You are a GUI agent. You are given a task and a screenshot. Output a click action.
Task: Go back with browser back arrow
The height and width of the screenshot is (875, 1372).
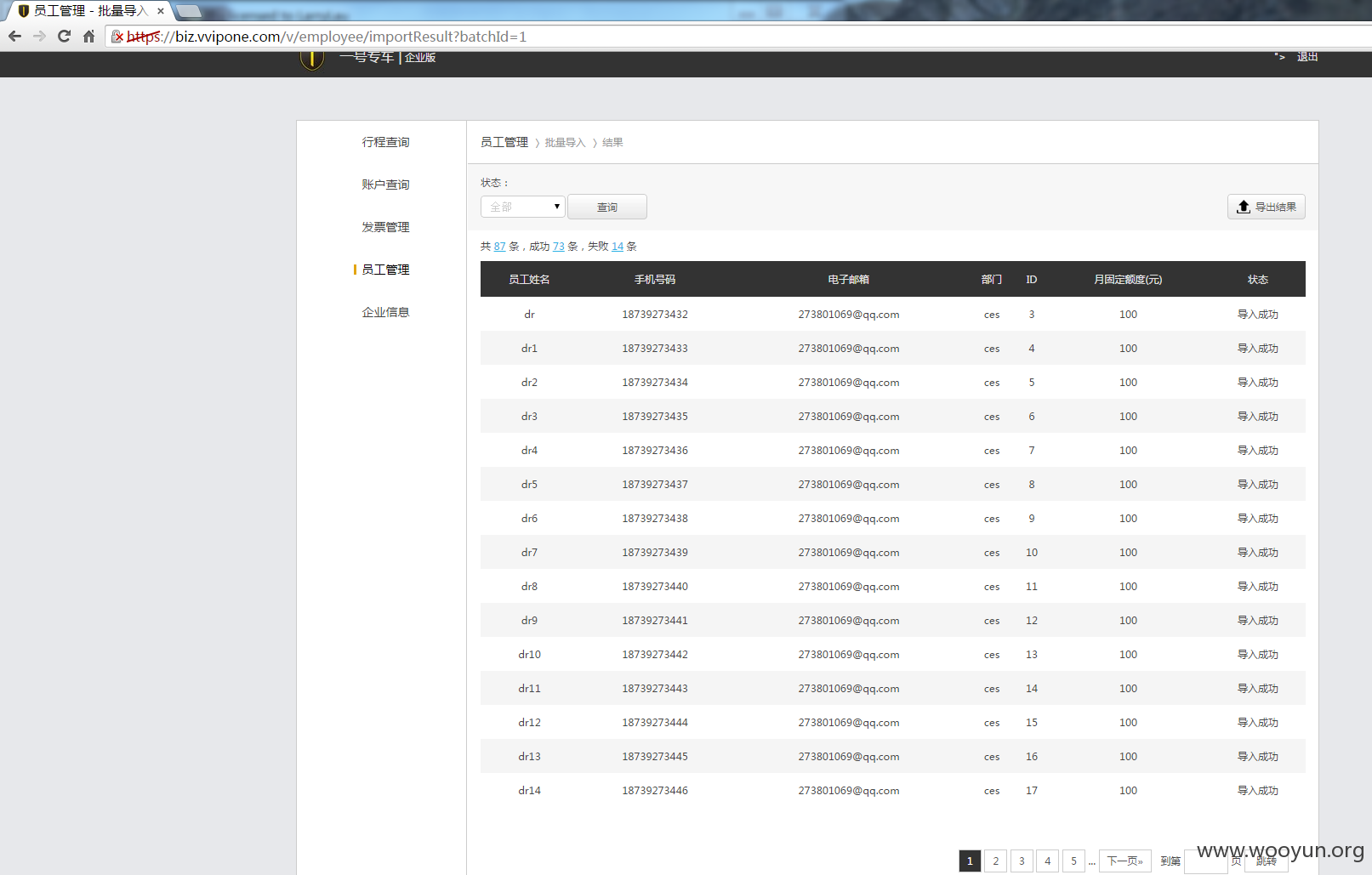(14, 37)
